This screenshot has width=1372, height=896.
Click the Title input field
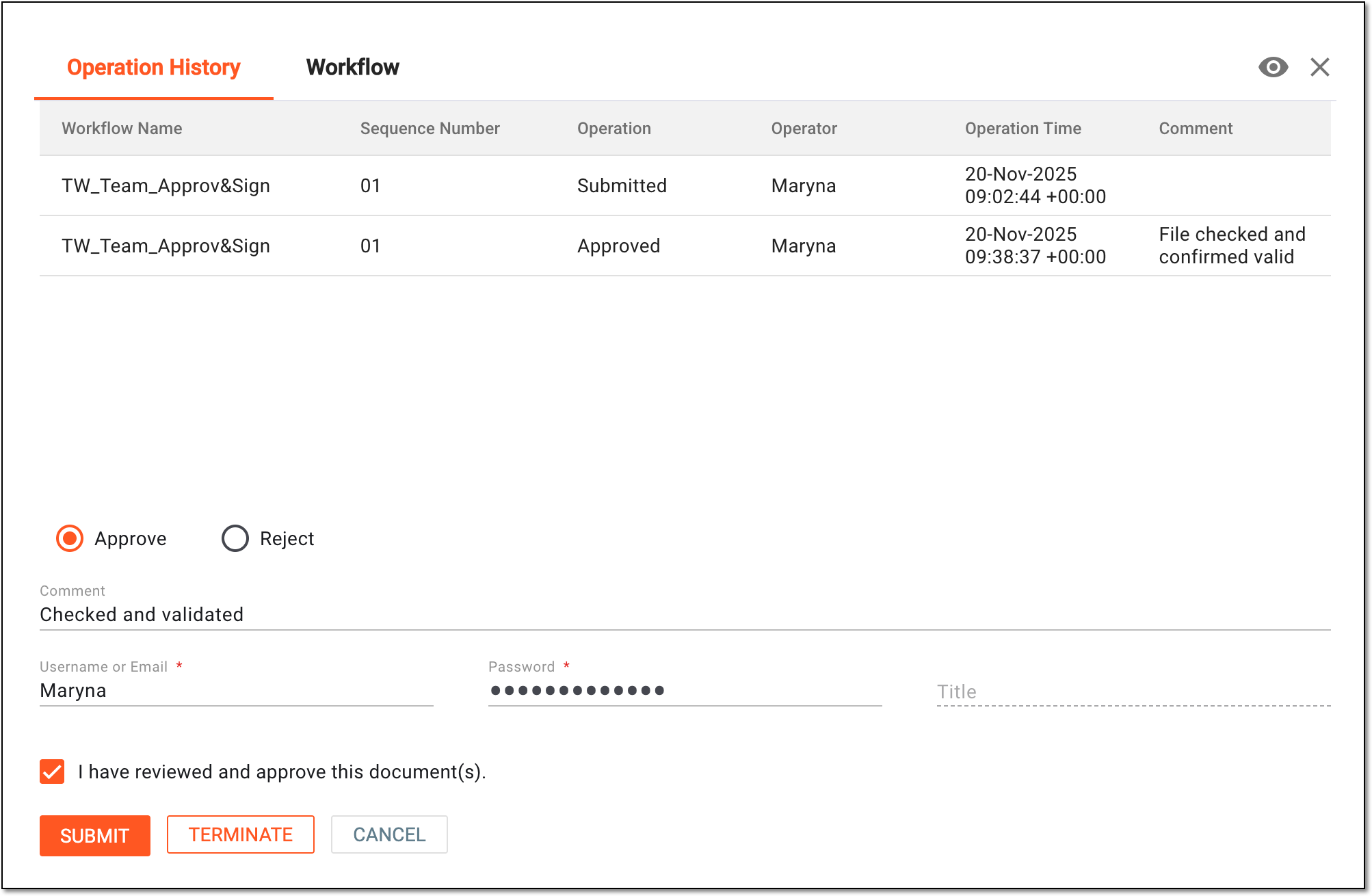(1134, 691)
